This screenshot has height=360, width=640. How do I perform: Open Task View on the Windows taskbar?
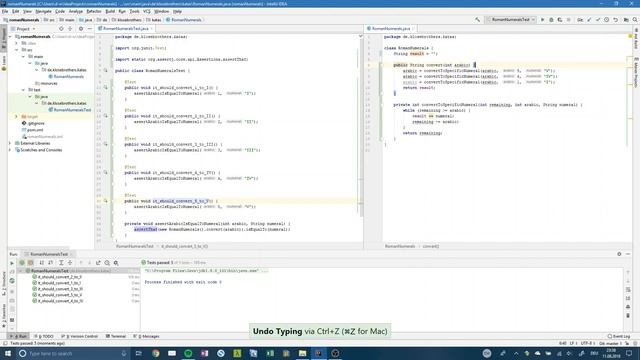[139, 353]
